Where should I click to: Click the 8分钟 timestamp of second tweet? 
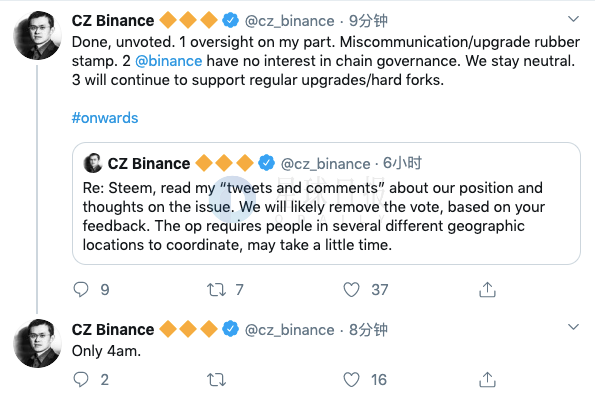coord(368,330)
